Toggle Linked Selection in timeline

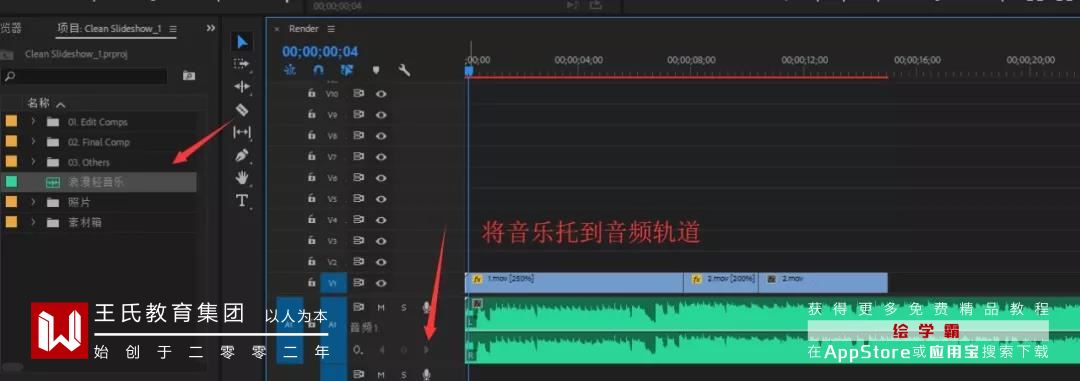click(x=346, y=70)
